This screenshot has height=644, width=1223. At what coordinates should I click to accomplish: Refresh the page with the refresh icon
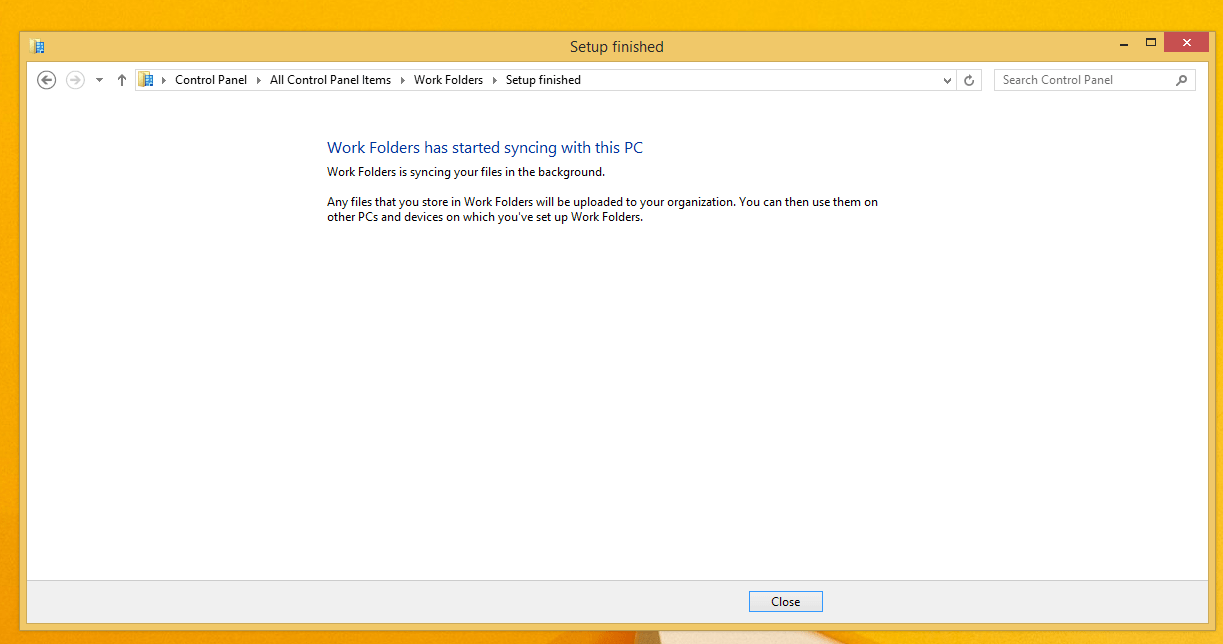click(x=969, y=80)
